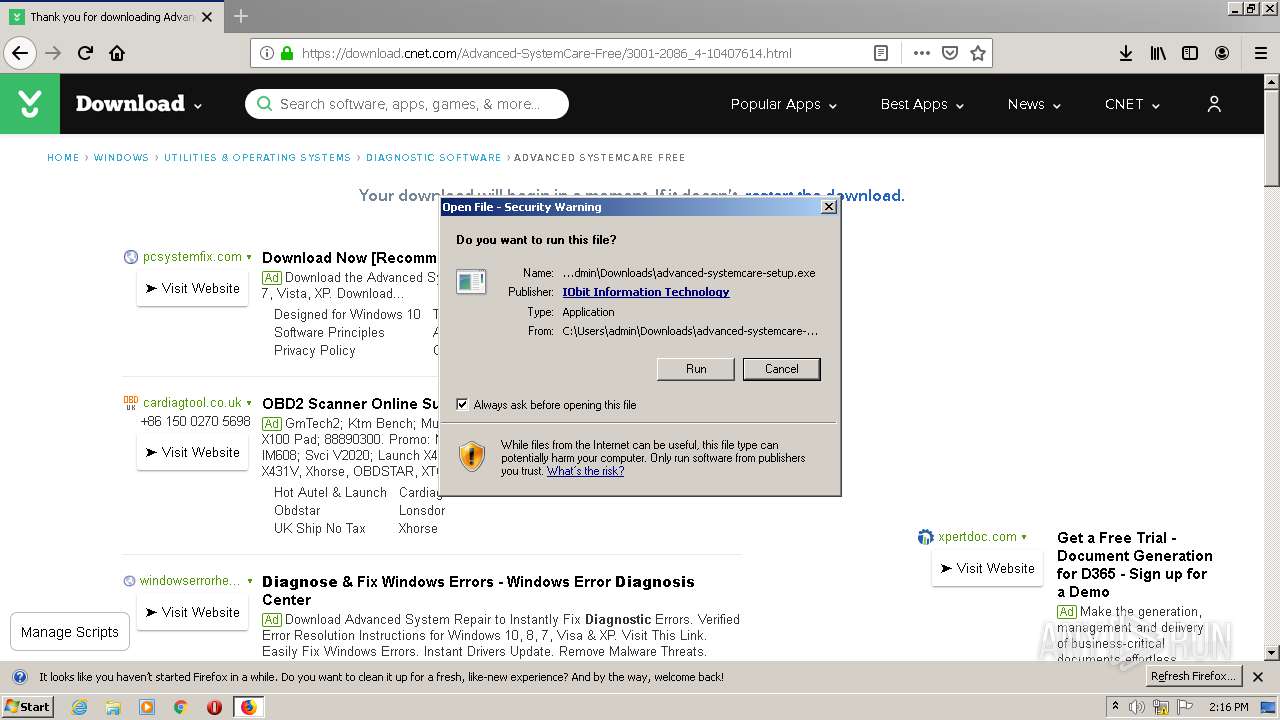Go to HOME breadcrumb
This screenshot has height=720, width=1280.
click(x=63, y=157)
